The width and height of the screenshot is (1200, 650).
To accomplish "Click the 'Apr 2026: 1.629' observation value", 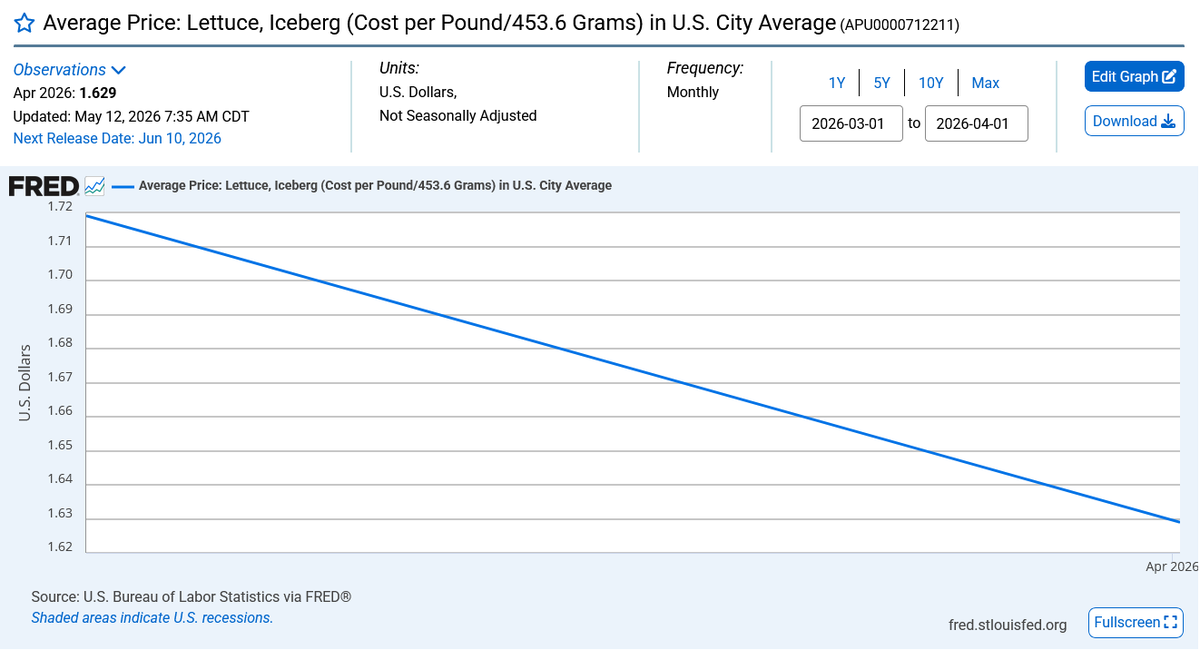I will [65, 93].
